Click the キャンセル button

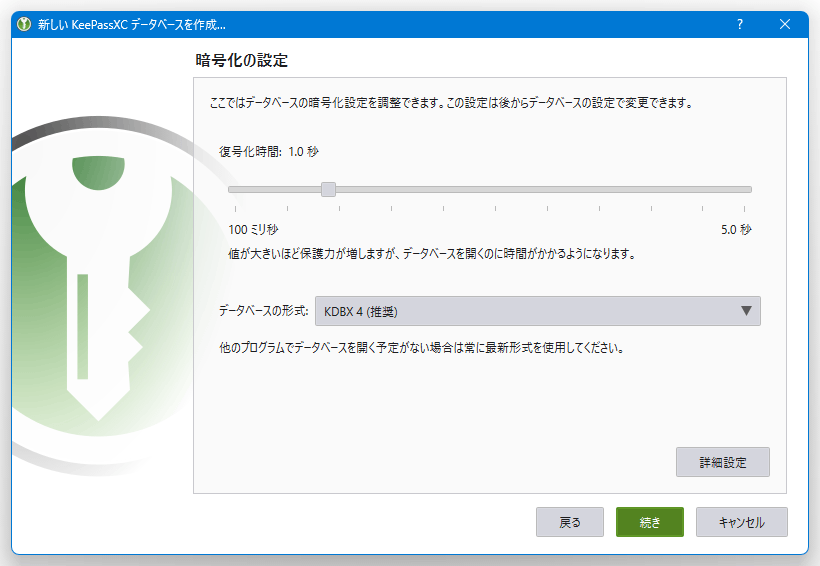click(742, 522)
